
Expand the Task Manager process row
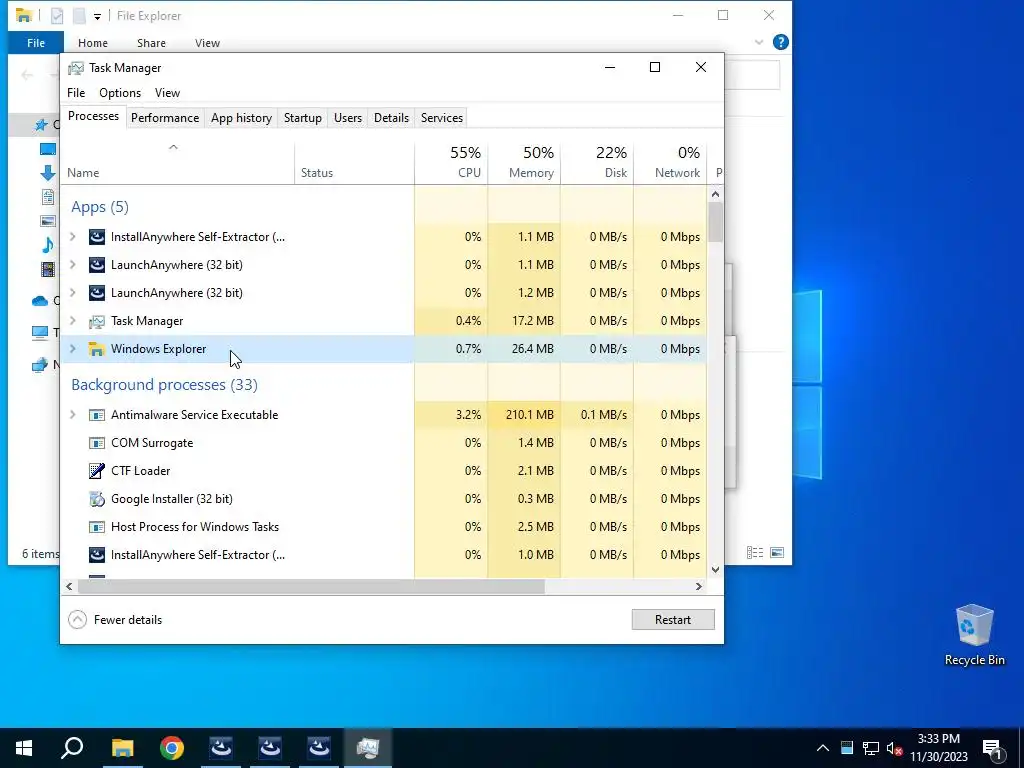pos(72,321)
